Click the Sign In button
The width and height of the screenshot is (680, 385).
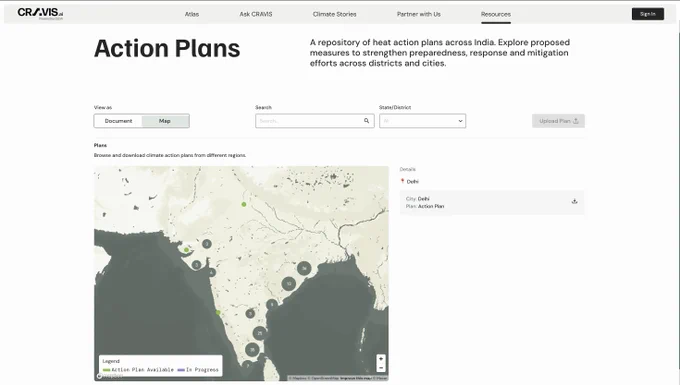point(647,14)
